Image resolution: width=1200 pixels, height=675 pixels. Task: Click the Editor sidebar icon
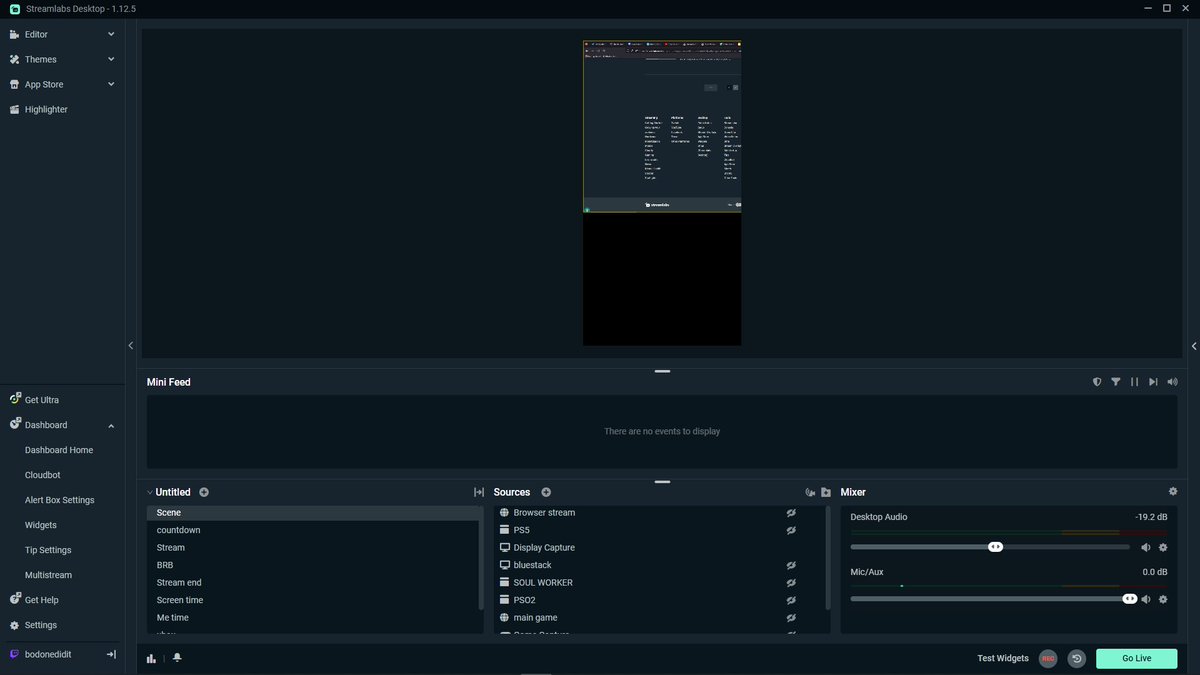coord(15,34)
